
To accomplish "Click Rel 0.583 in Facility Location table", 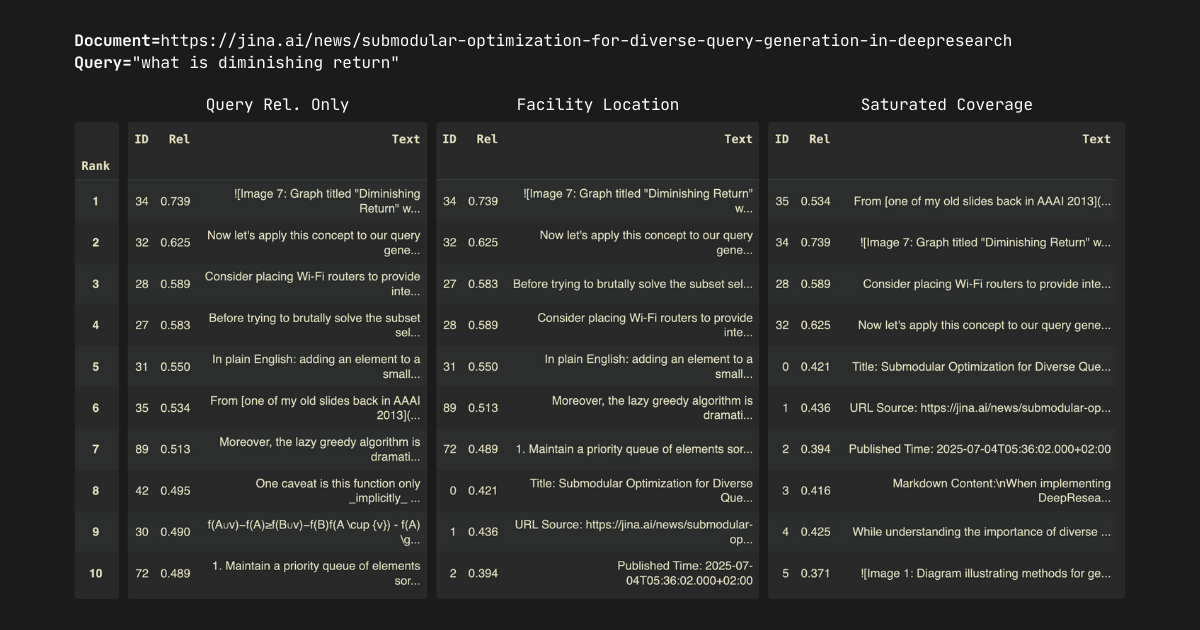I will coord(483,284).
